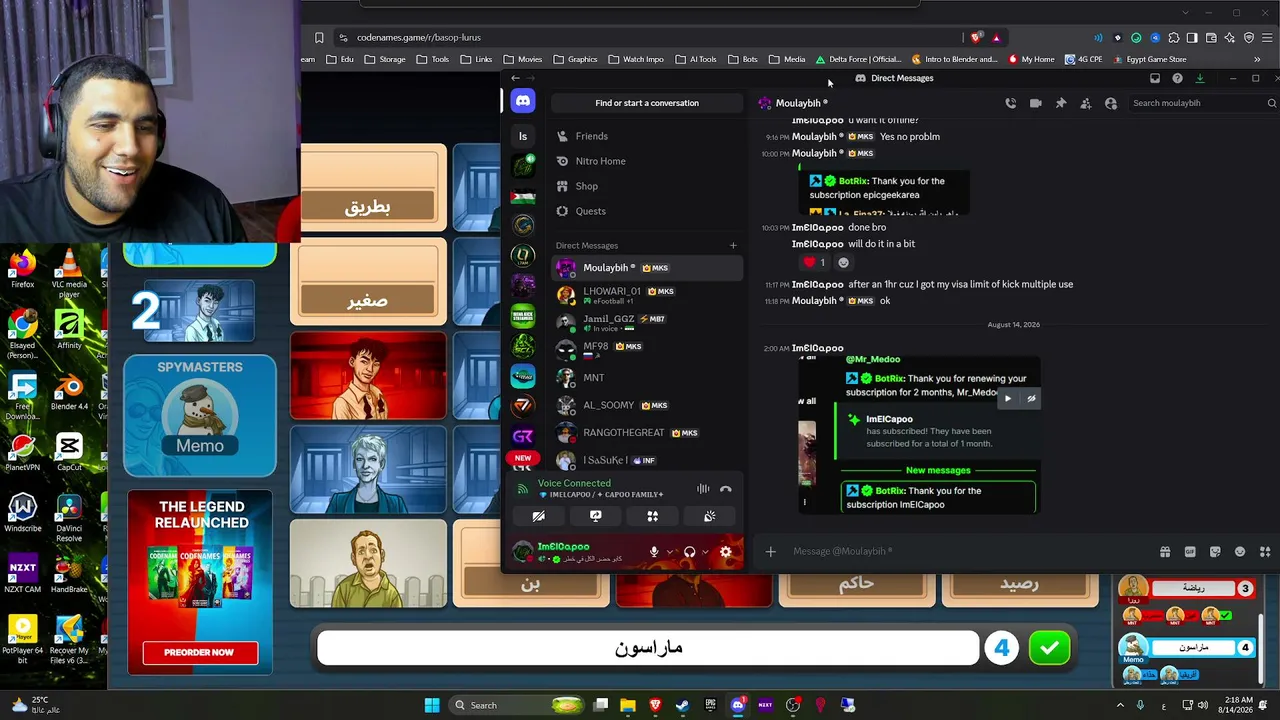The width and height of the screenshot is (1280, 720).
Task: Select the صغير word card
Action: coord(368,282)
